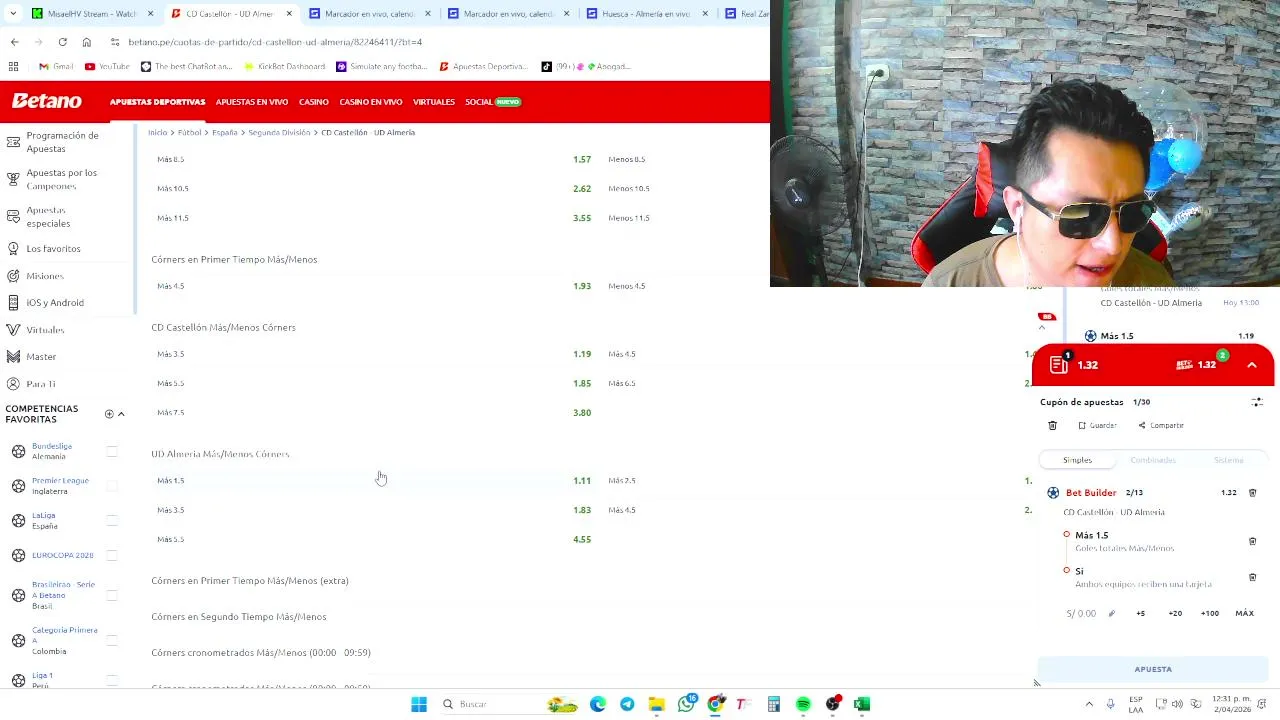Set stake to MÁX
The width and height of the screenshot is (1280, 720).
pyautogui.click(x=1244, y=613)
